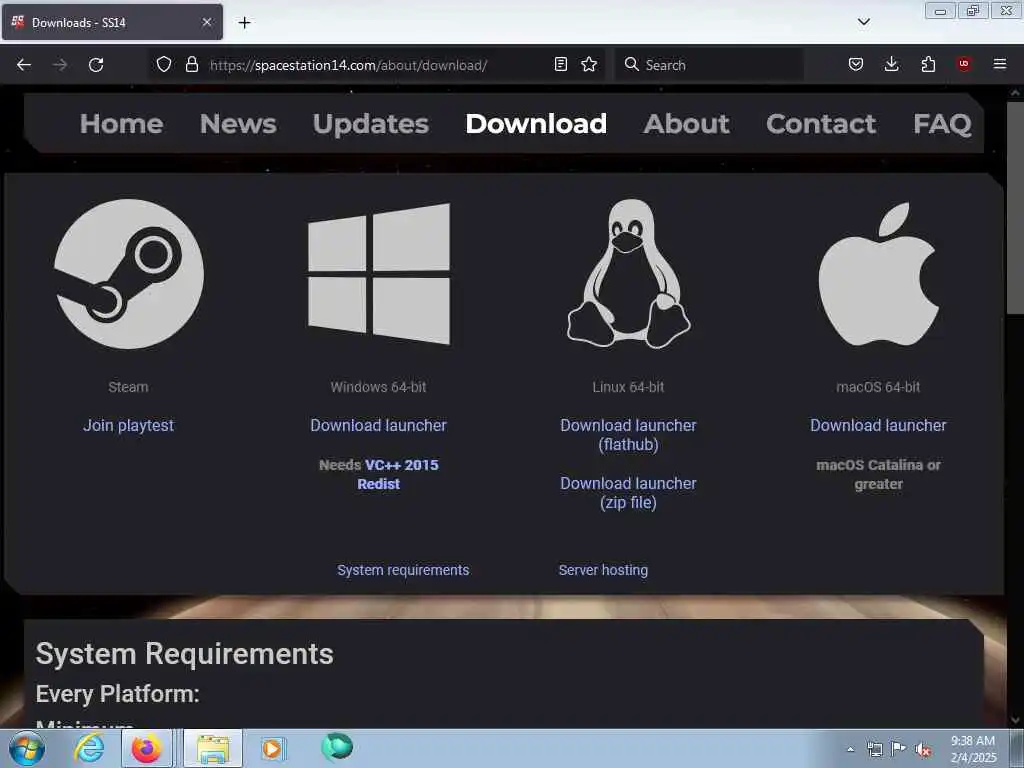This screenshot has width=1024, height=768.
Task: Click the large Apple logo
Action: [x=878, y=274]
